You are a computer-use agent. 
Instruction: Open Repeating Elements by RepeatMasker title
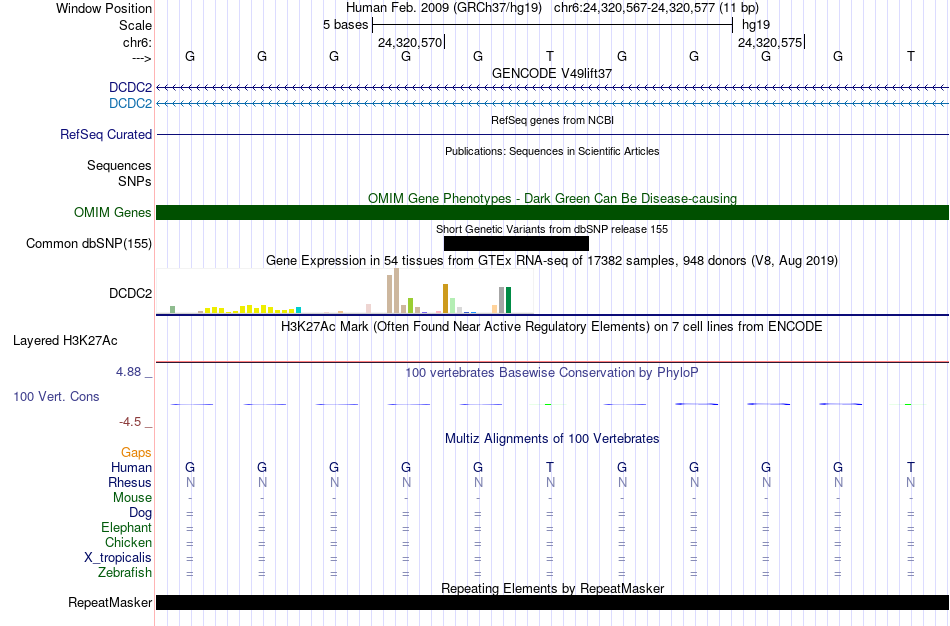(x=552, y=588)
